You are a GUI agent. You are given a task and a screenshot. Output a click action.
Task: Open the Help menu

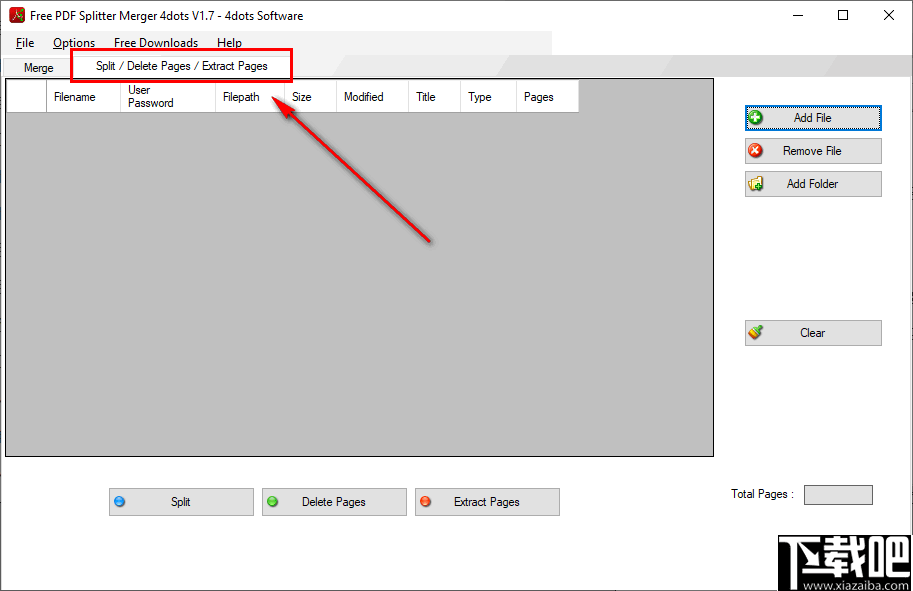coord(229,42)
